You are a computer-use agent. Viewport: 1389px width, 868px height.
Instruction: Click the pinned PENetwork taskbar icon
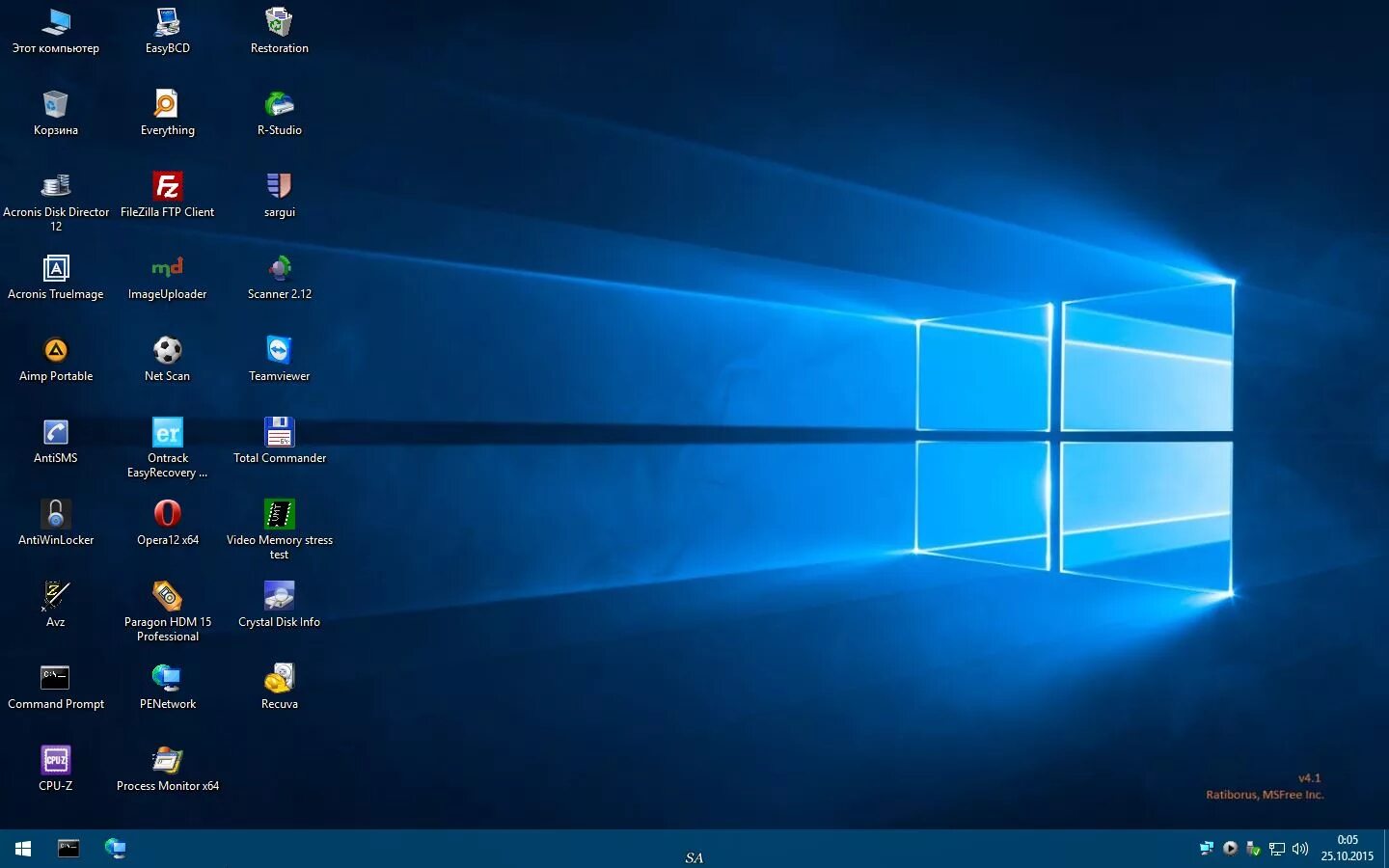coord(116,849)
